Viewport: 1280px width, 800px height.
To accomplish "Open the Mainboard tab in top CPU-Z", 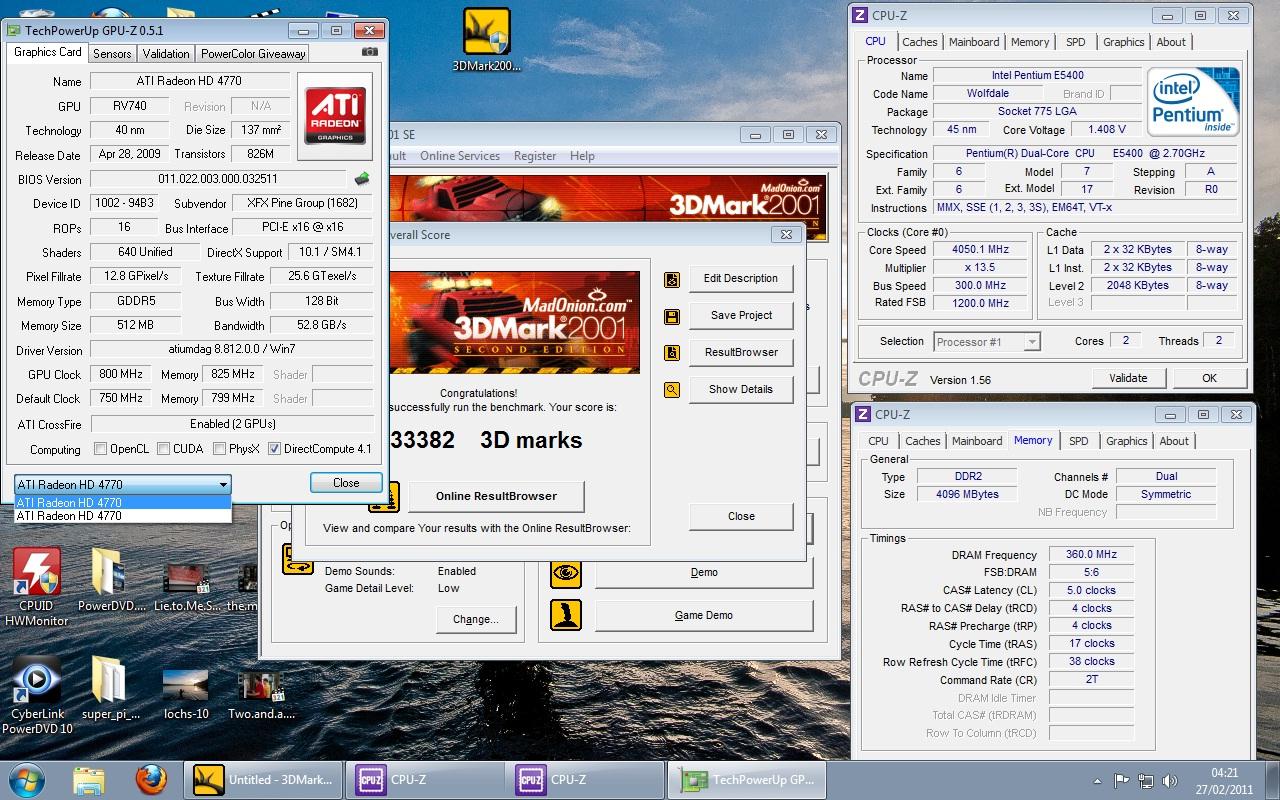I will 974,42.
